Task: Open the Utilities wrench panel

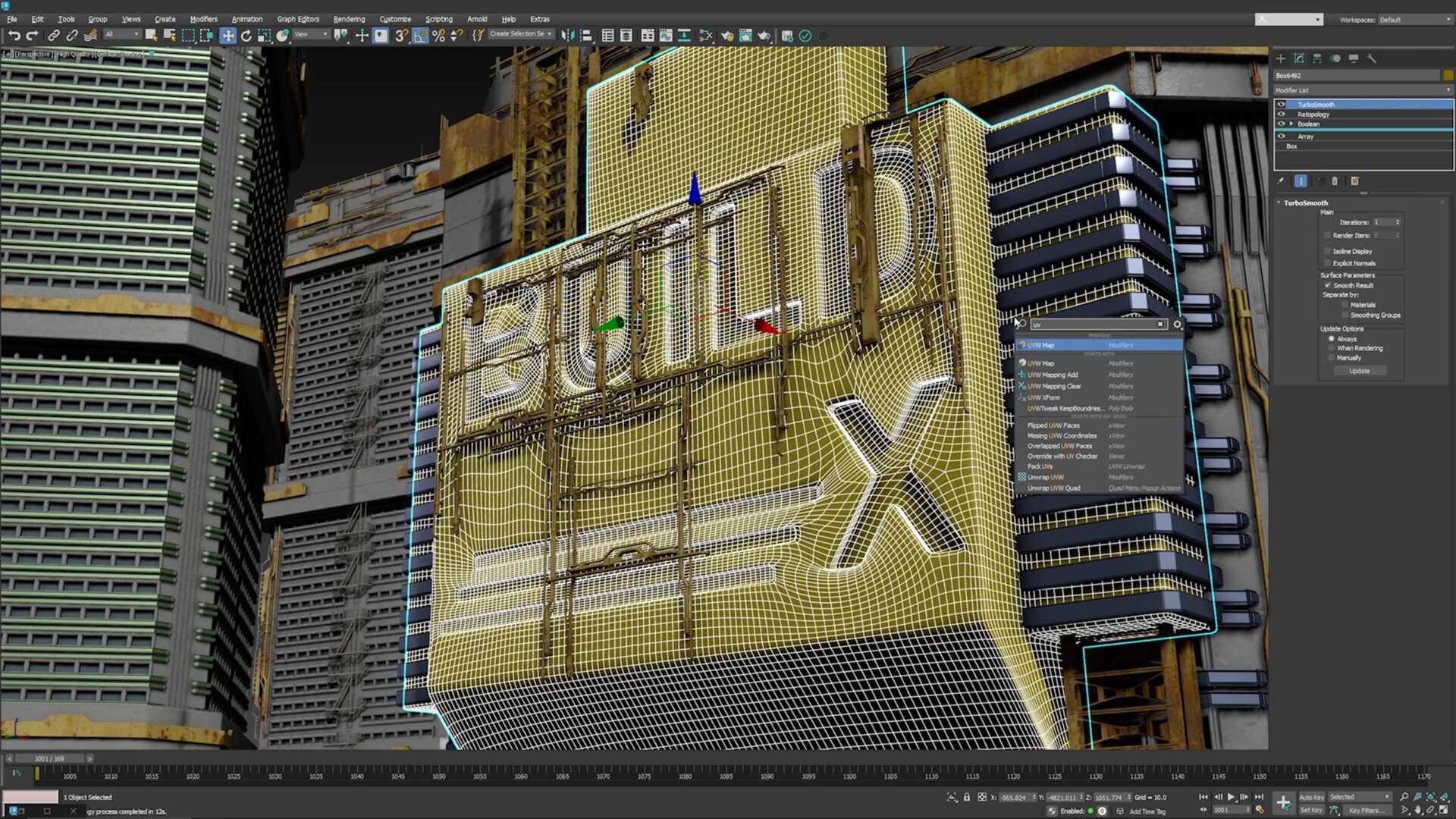Action: [1372, 58]
